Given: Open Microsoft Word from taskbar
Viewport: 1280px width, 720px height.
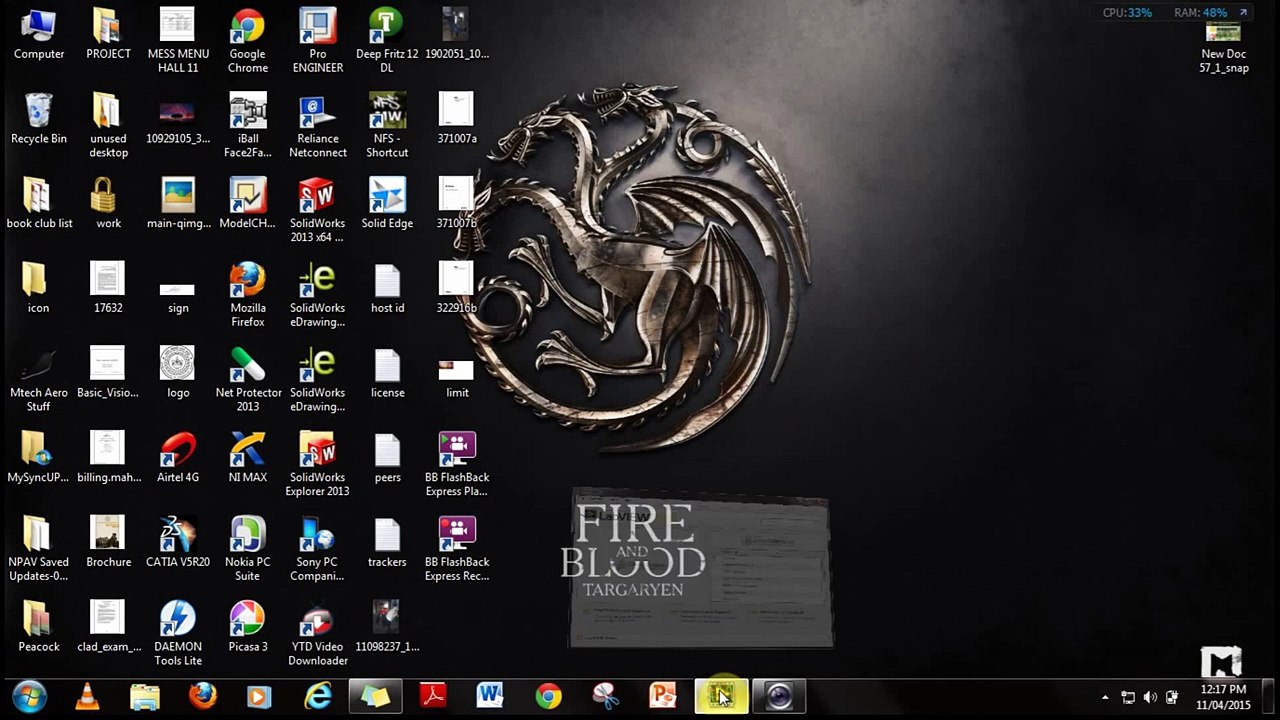Looking at the screenshot, I should (490, 696).
